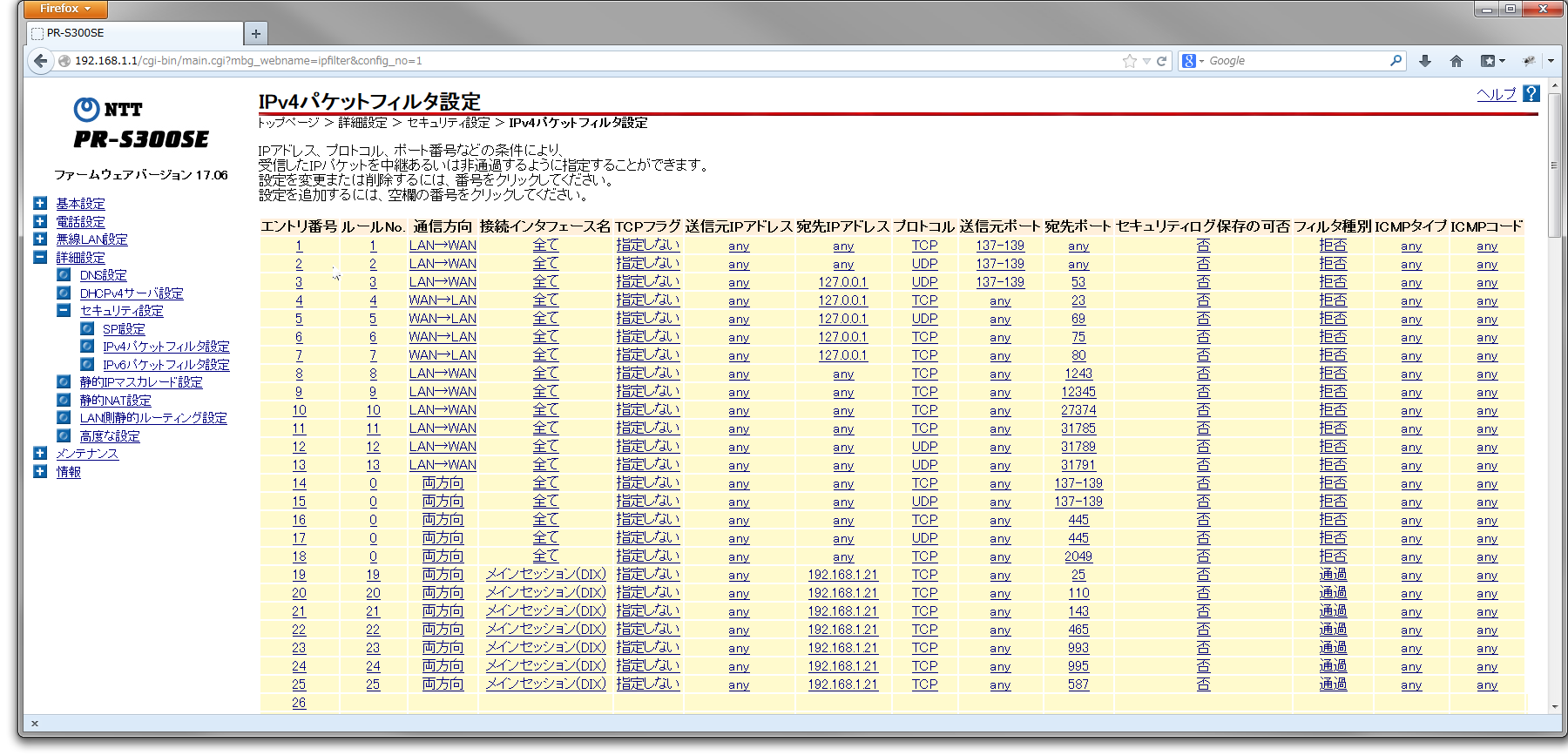Image resolution: width=1568 pixels, height=755 pixels.
Task: Close the add-on bar with x icon
Action: [35, 724]
